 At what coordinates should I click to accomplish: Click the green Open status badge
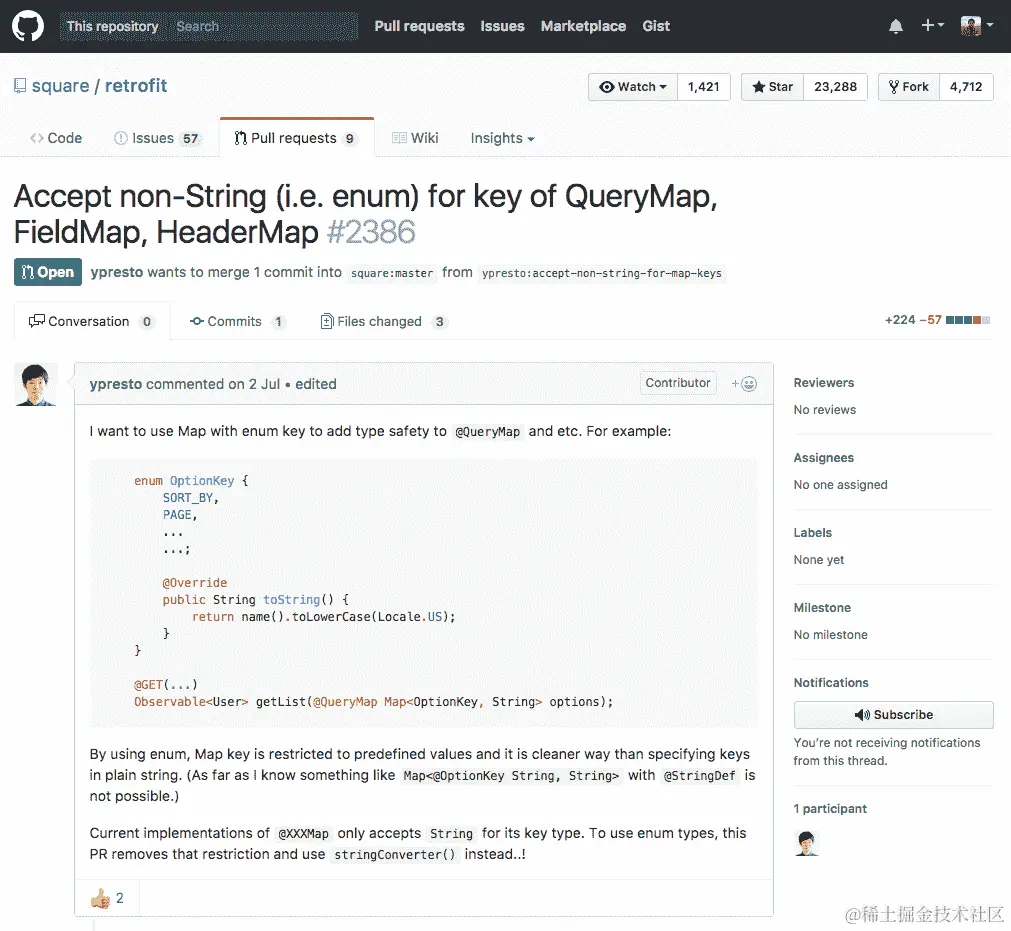click(48, 272)
